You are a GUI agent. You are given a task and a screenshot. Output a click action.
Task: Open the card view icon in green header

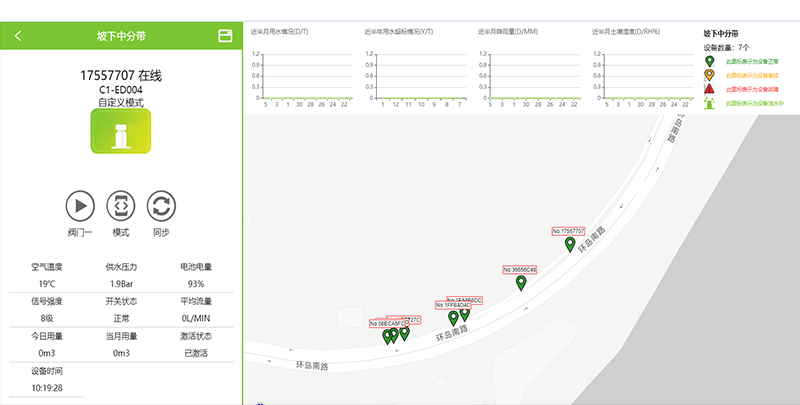225,36
